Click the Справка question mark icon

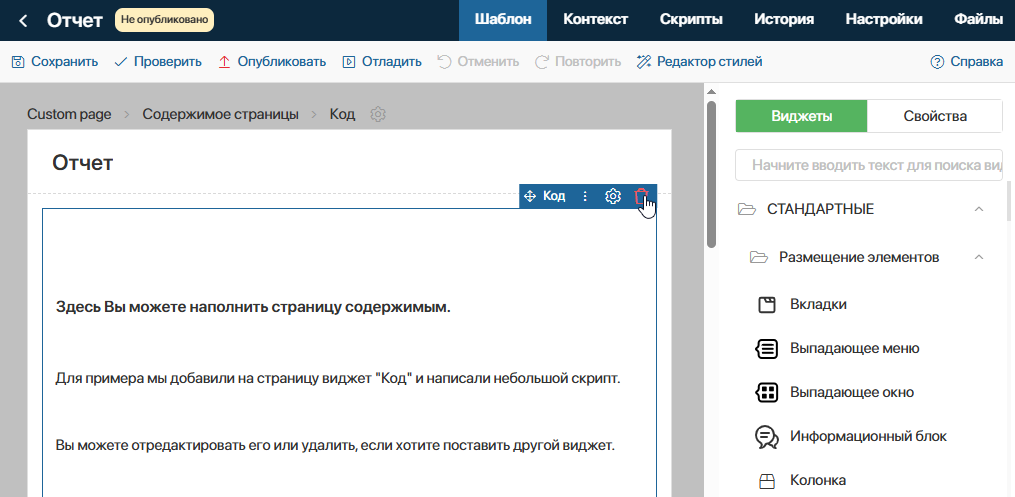pyautogui.click(x=937, y=62)
